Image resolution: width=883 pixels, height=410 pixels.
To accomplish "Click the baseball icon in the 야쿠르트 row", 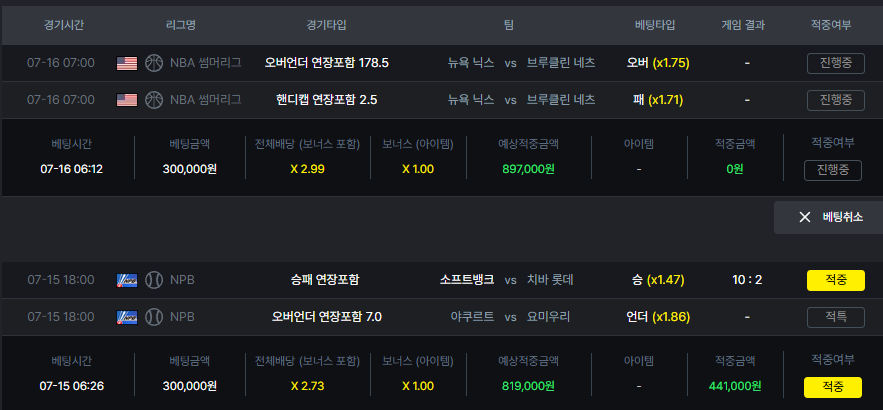I will tap(154, 317).
